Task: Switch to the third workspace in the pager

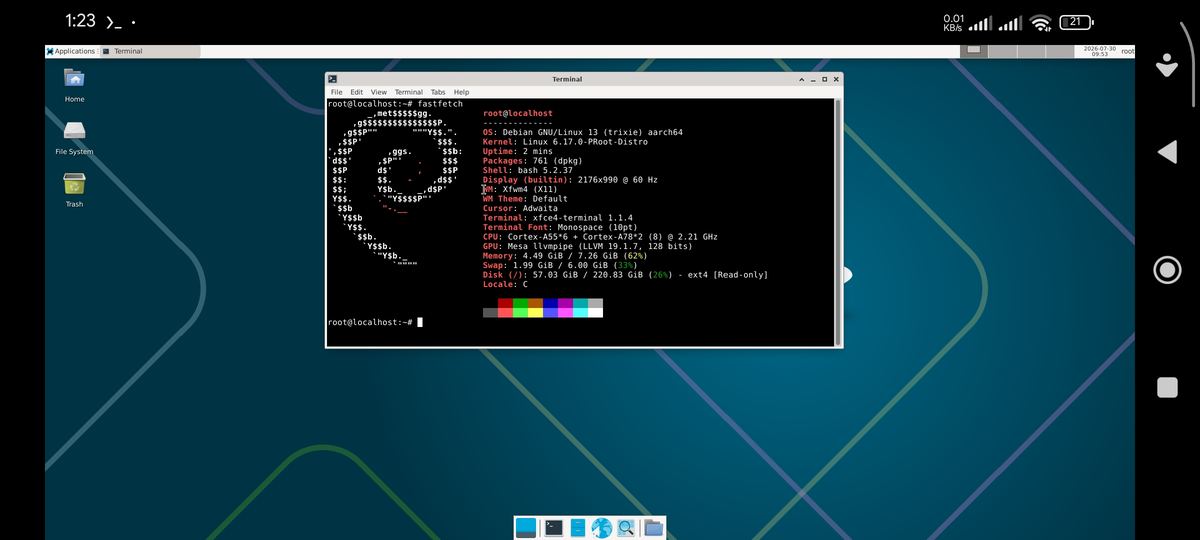Action: pyautogui.click(x=1033, y=51)
